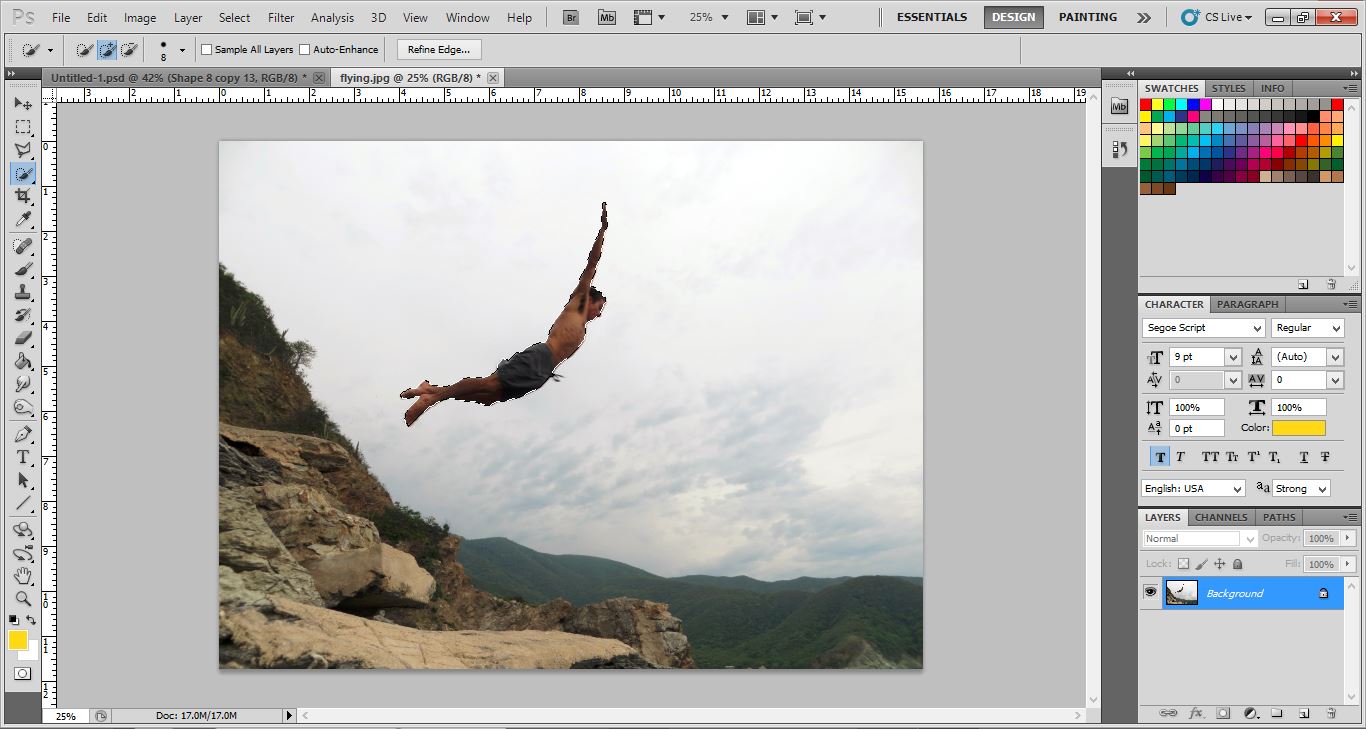The image size is (1366, 729).
Task: Select the Paint Bucket tool
Action: [22, 361]
